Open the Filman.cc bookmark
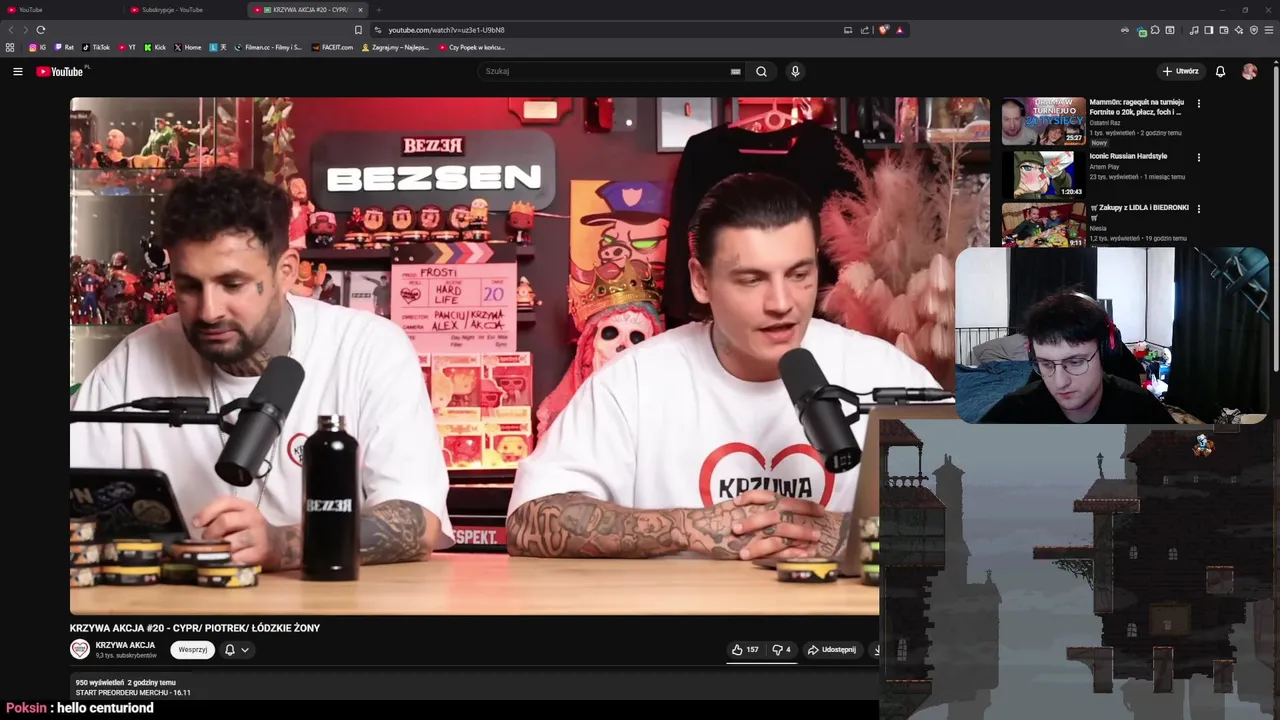Viewport: 1280px width, 720px height. point(268,47)
